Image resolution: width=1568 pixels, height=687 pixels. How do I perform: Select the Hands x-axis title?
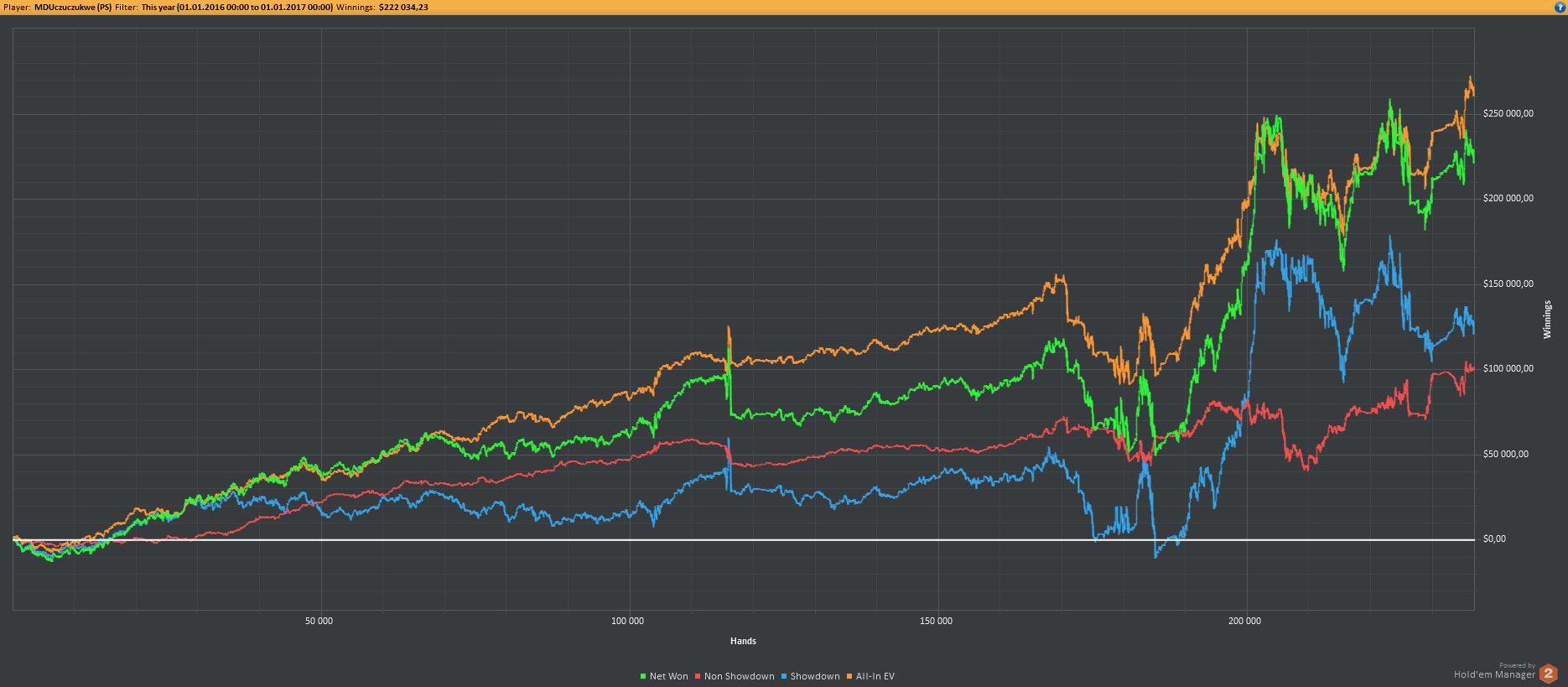(x=743, y=641)
